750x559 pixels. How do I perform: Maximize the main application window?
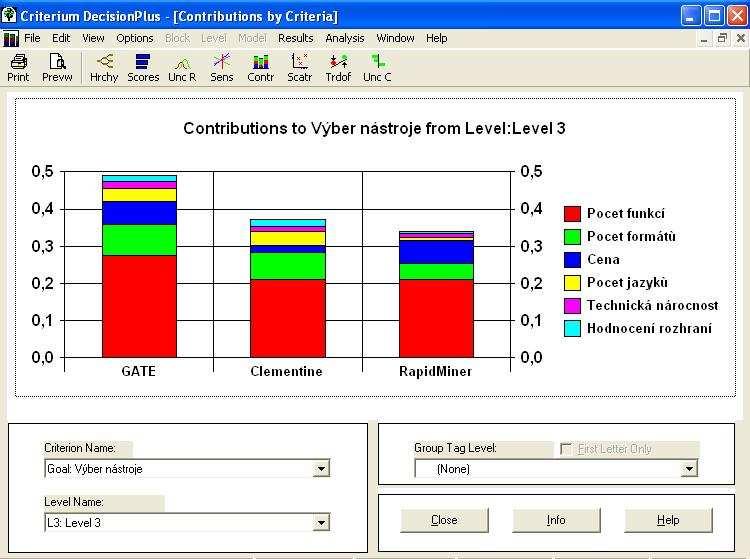tap(714, 16)
